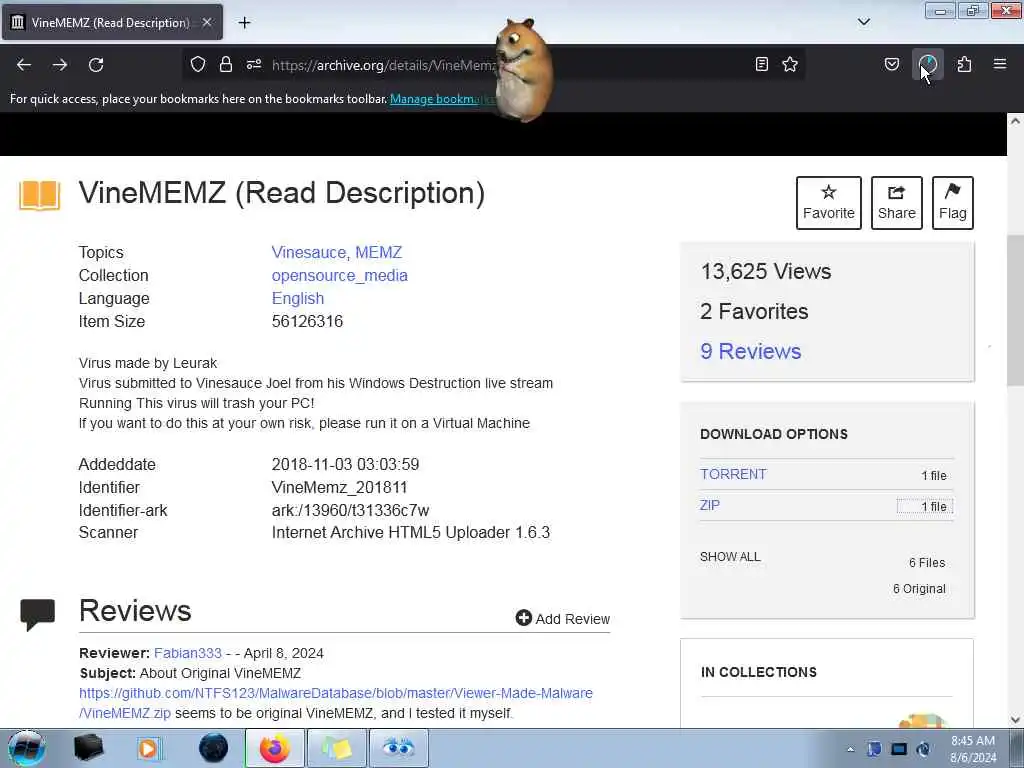Select the item size 56126316
Image resolution: width=1024 pixels, height=768 pixels.
307,321
